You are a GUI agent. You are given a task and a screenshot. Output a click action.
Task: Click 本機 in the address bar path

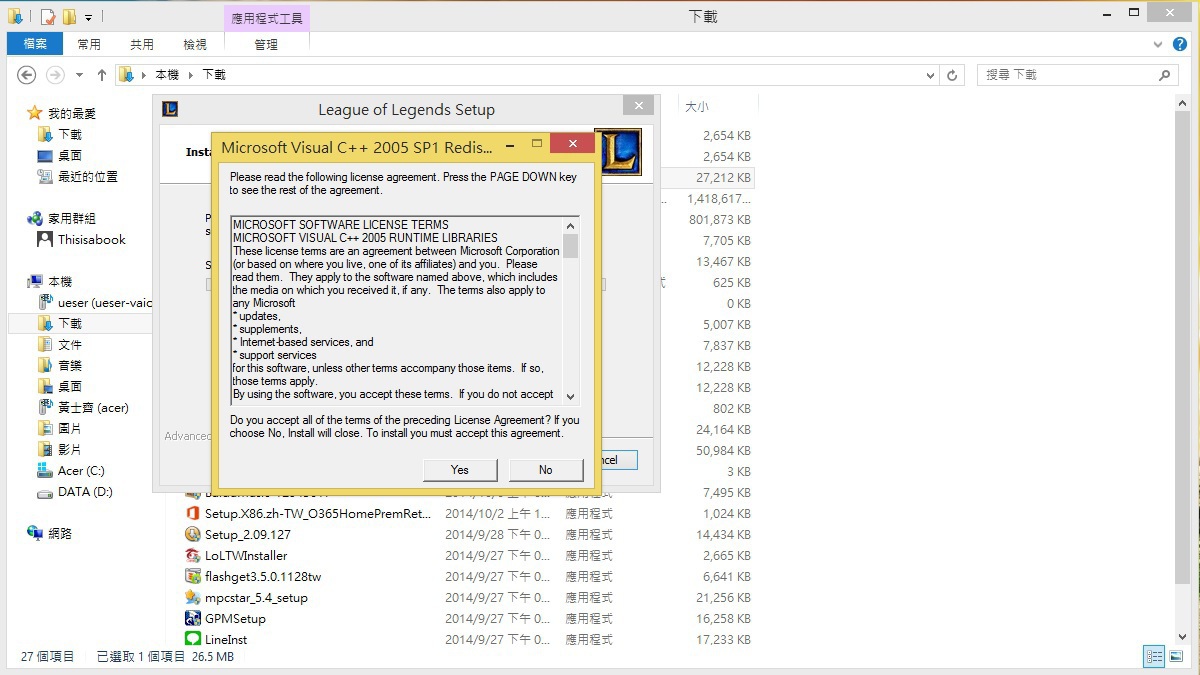click(x=166, y=75)
